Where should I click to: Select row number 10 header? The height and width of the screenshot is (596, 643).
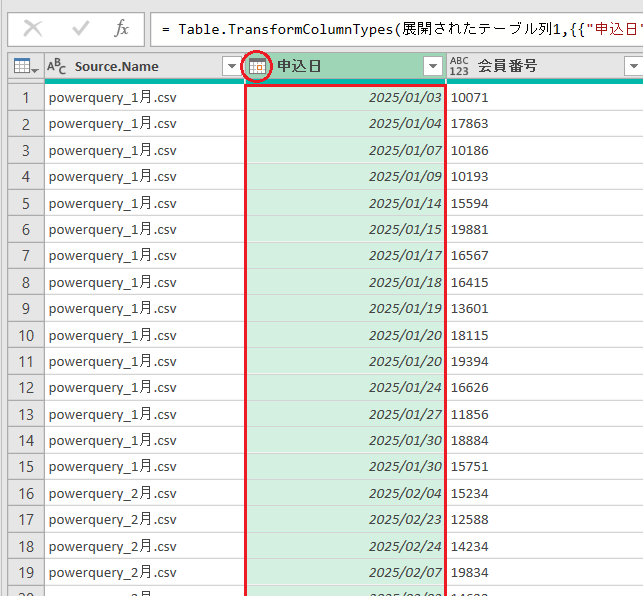26,336
